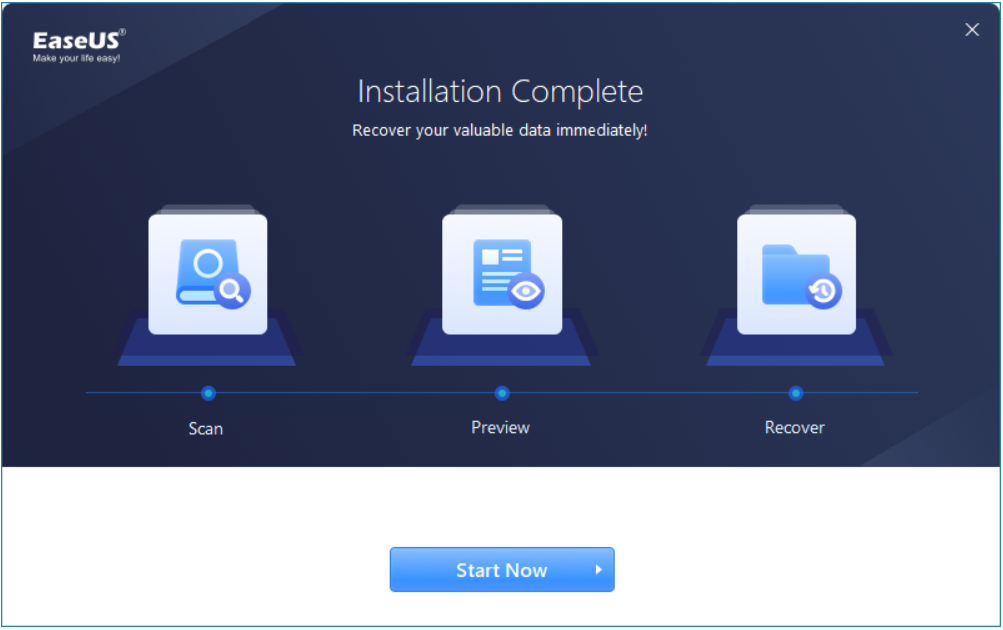Select the Recover step dot
Screen dimensions: 1003x630
click(x=796, y=393)
